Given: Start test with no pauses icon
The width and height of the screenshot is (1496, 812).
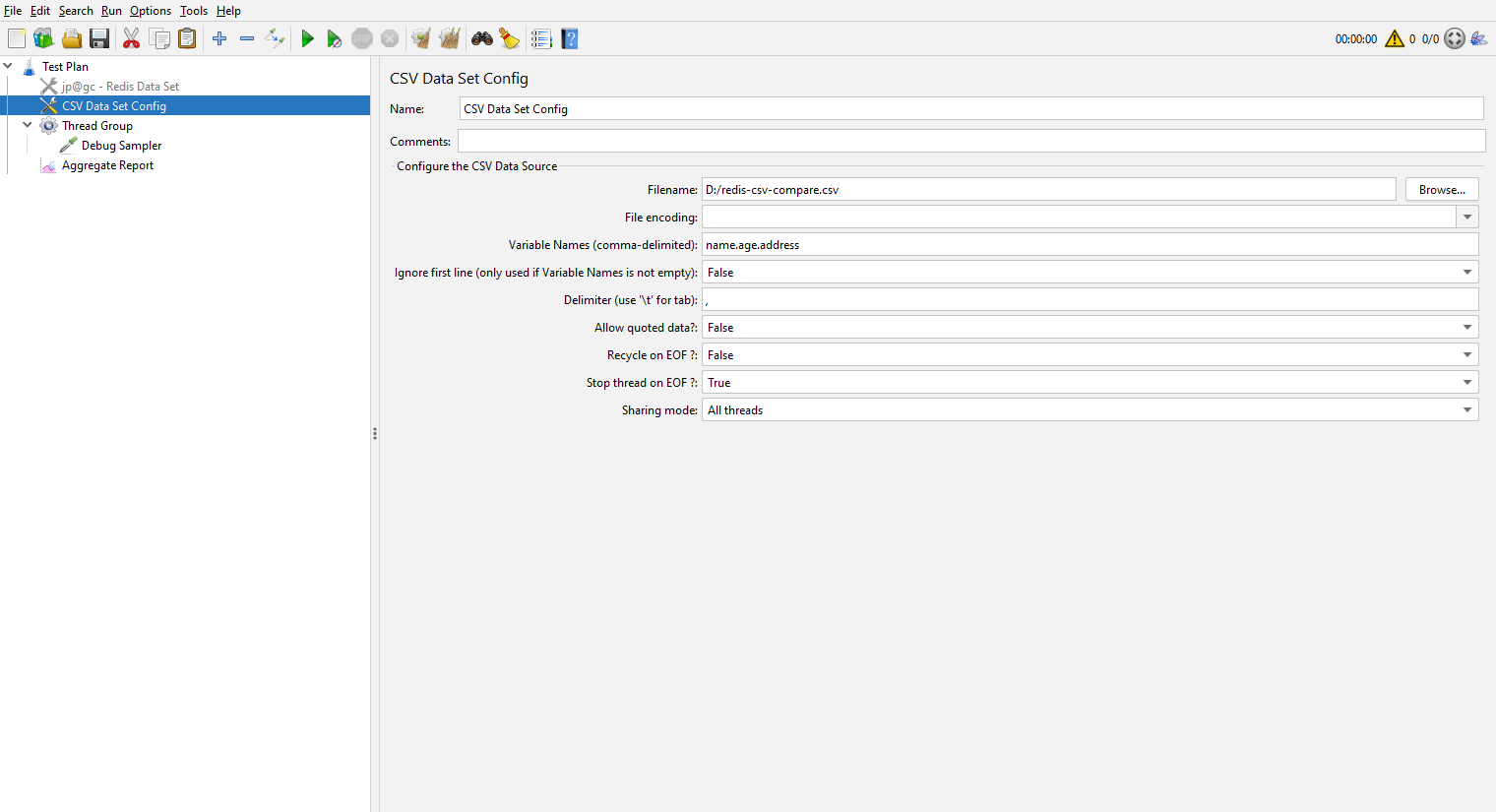Looking at the screenshot, I should click(335, 38).
